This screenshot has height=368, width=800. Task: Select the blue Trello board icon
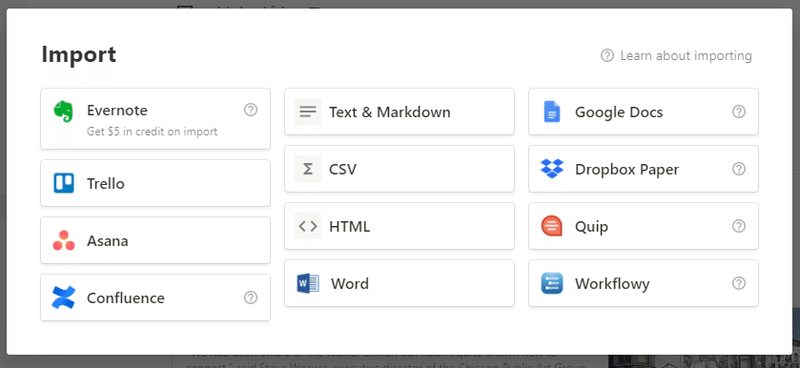(x=64, y=183)
